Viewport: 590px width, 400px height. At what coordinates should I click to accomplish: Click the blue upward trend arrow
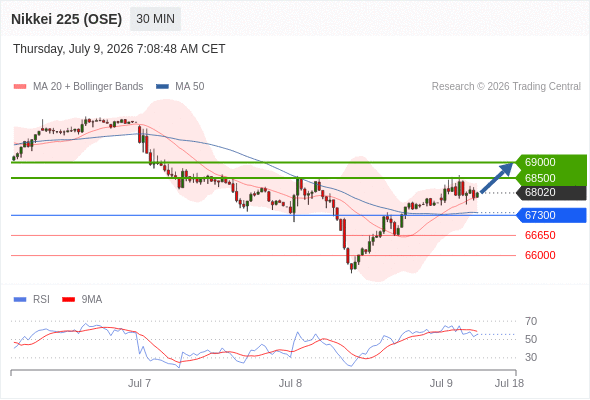click(x=497, y=178)
